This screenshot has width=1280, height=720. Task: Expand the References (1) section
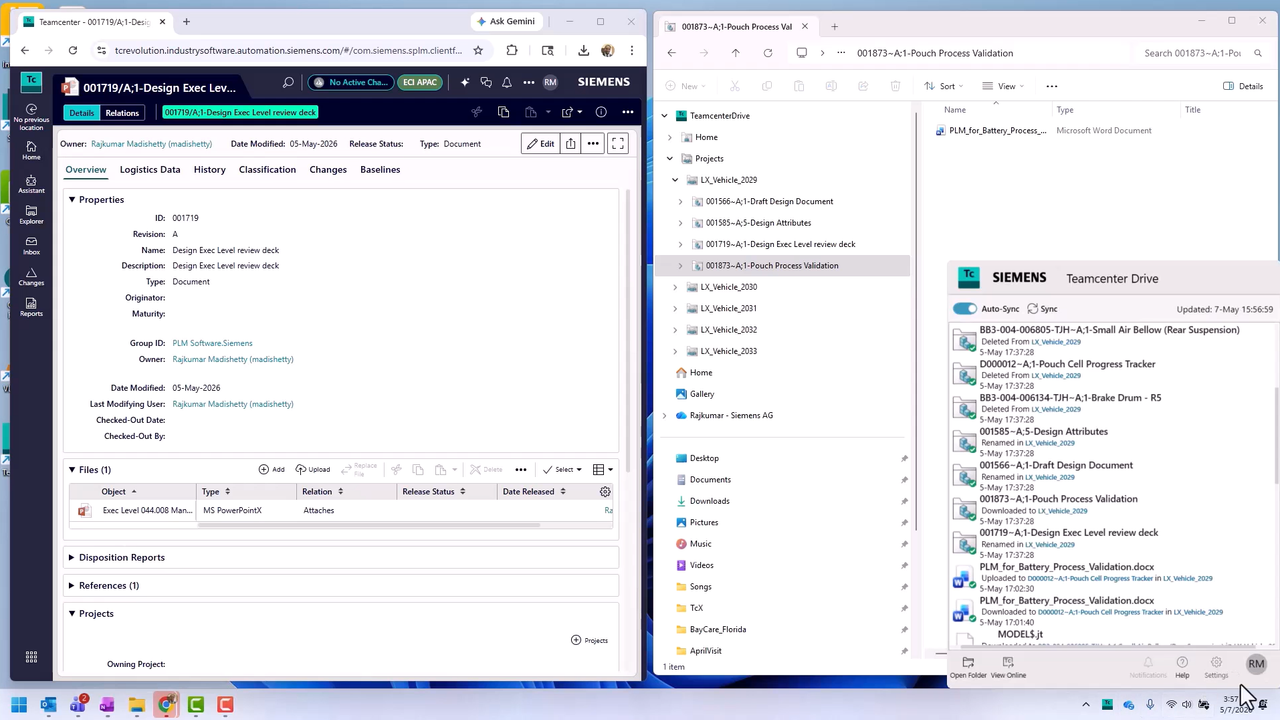(72, 586)
